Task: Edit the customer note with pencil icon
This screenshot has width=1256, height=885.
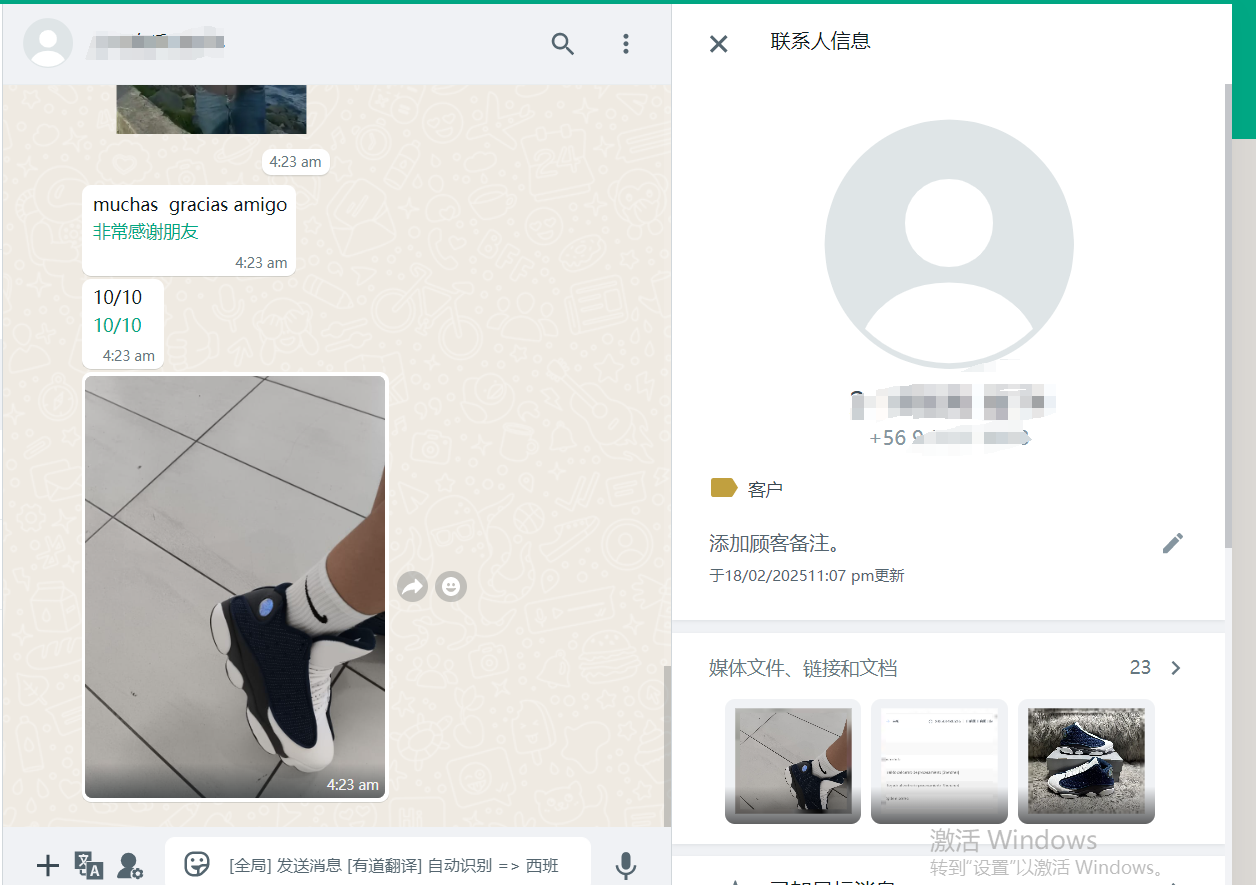Action: (1172, 543)
